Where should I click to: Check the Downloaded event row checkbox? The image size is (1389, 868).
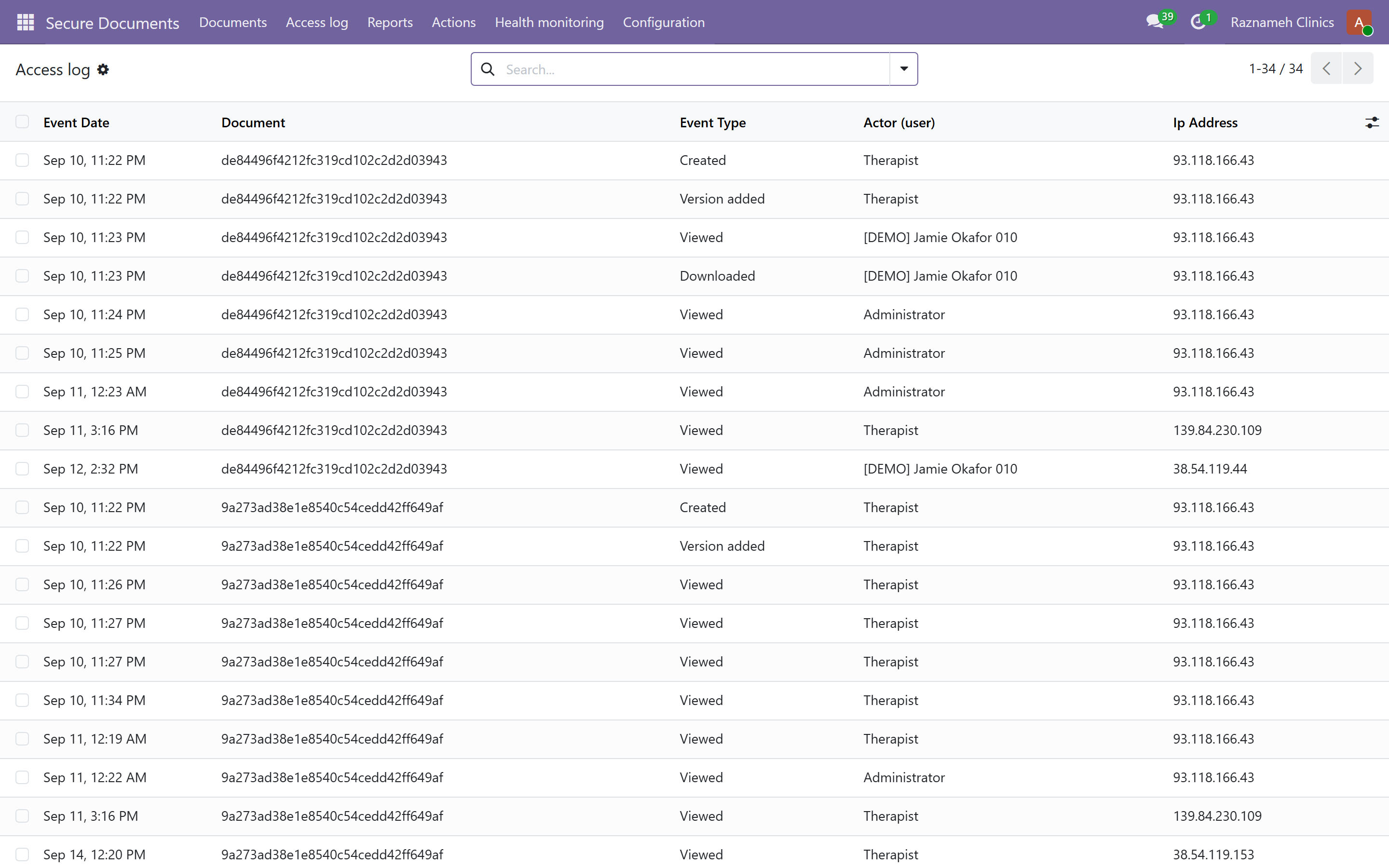22,276
